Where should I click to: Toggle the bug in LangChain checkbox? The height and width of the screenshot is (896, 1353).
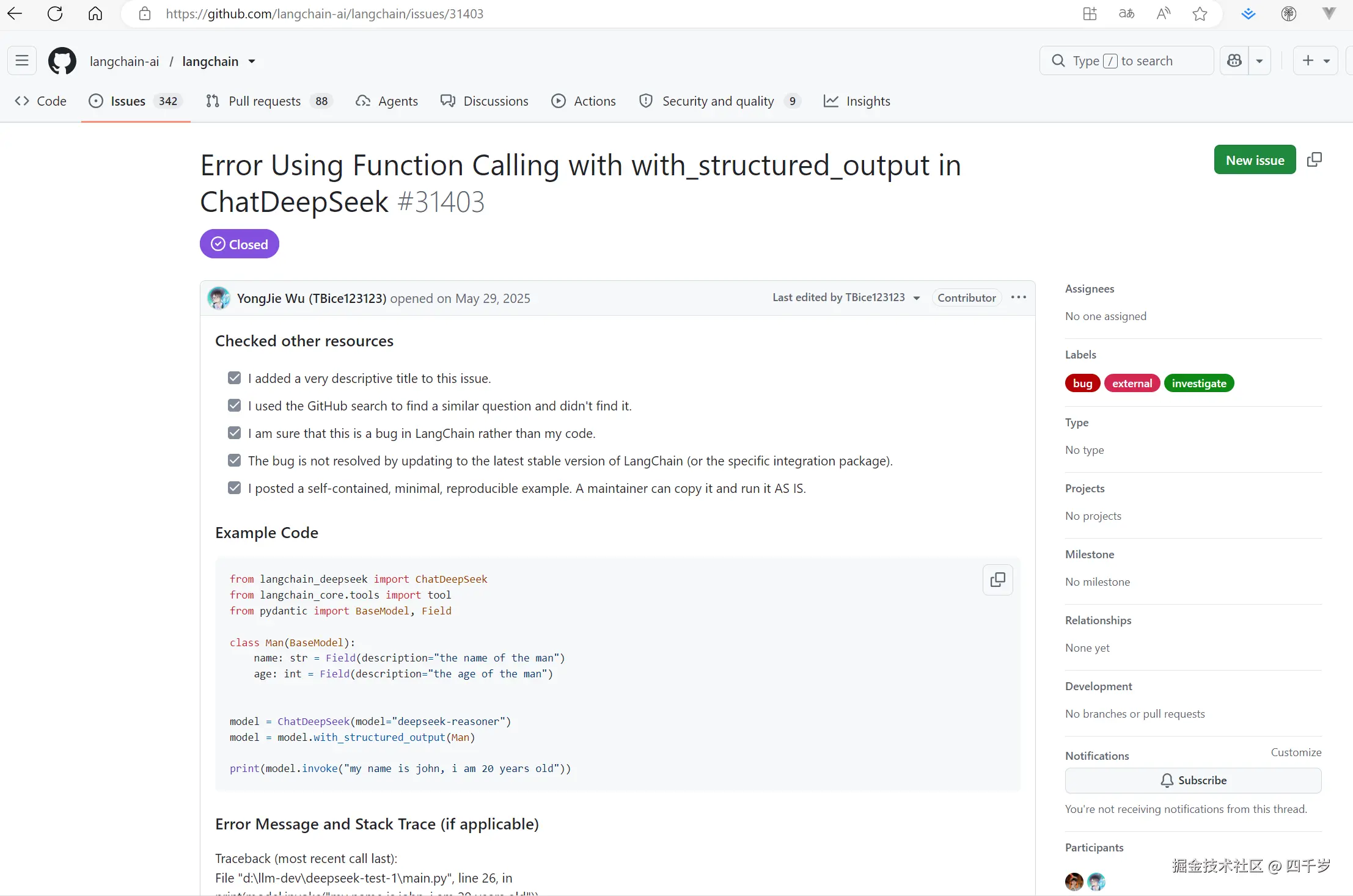point(234,433)
